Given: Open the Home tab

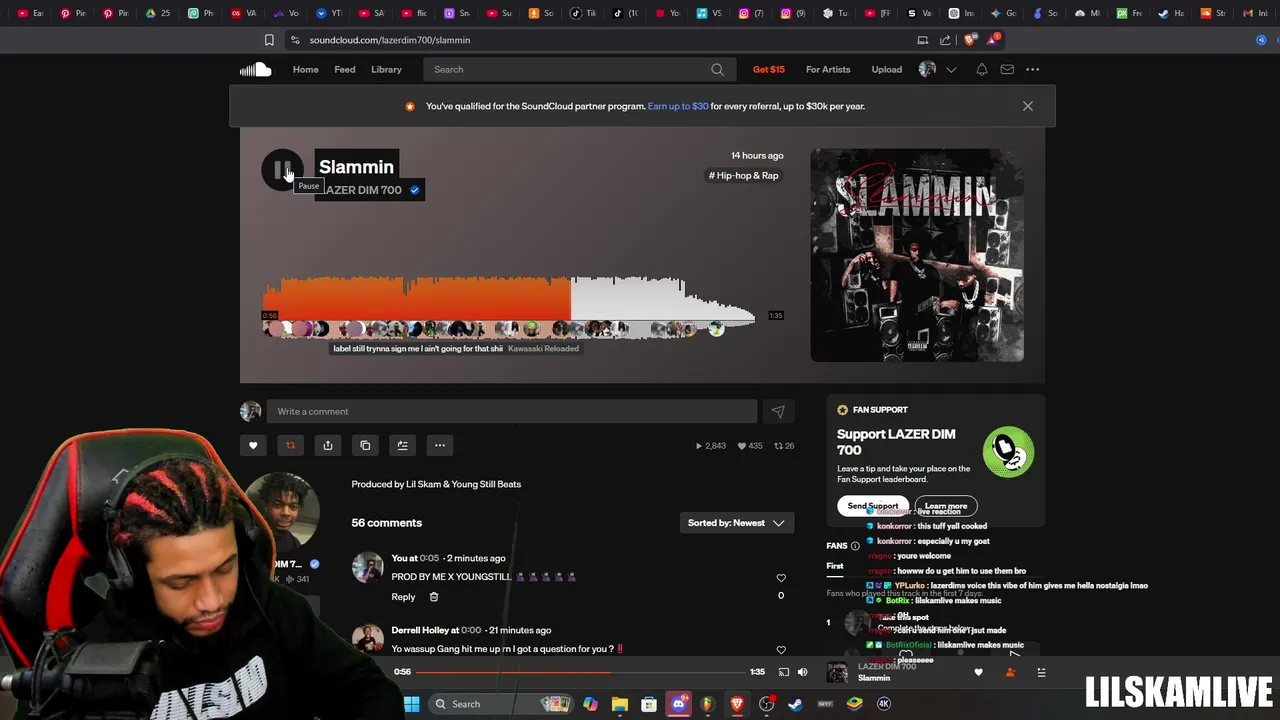Looking at the screenshot, I should tap(305, 69).
